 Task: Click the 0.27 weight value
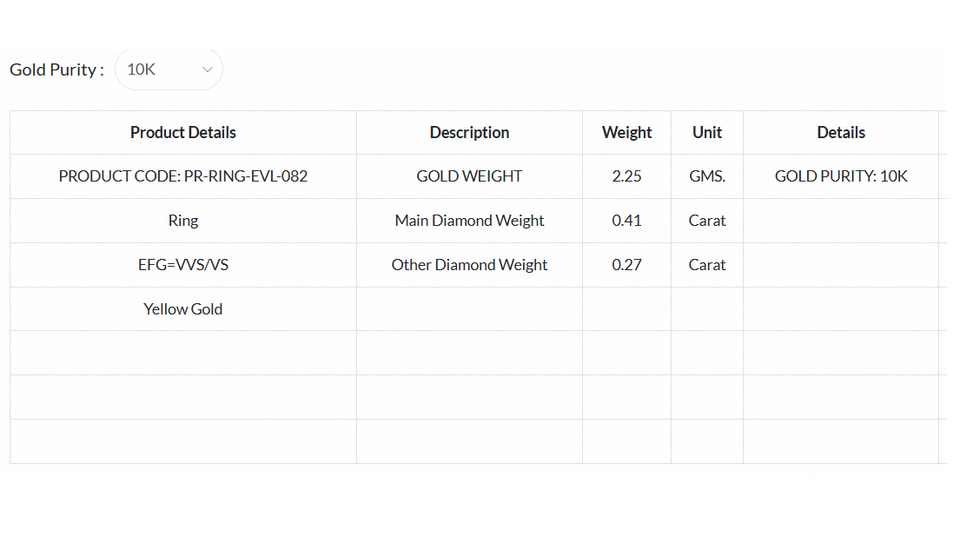(x=627, y=265)
